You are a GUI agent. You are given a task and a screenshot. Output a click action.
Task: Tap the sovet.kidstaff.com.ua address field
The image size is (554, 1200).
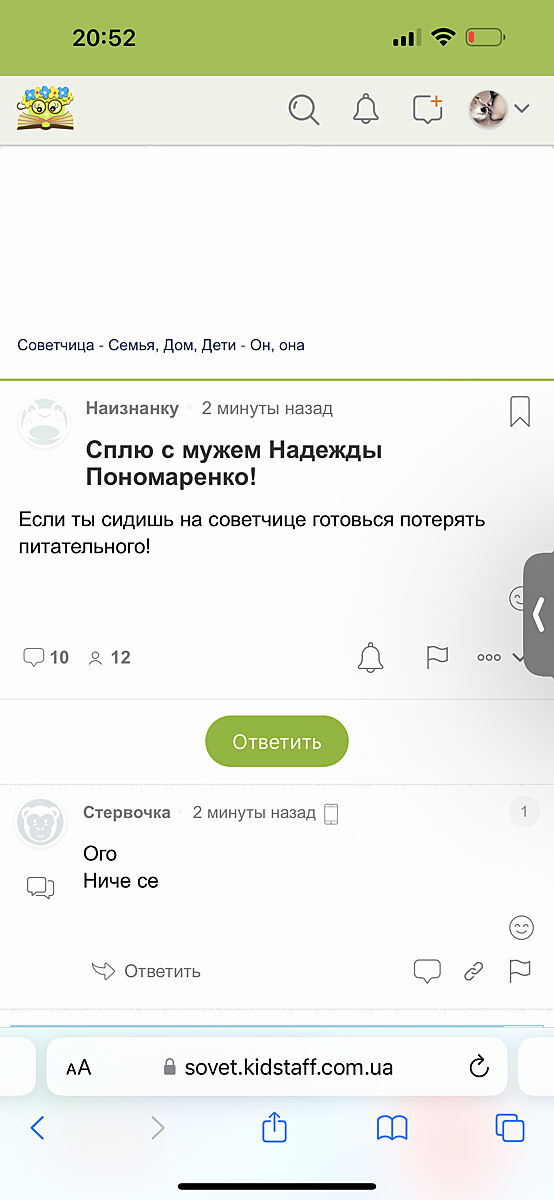[277, 1066]
